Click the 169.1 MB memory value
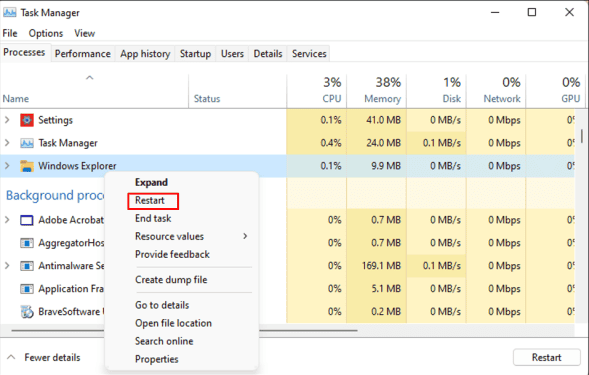The image size is (589, 375). point(381,266)
